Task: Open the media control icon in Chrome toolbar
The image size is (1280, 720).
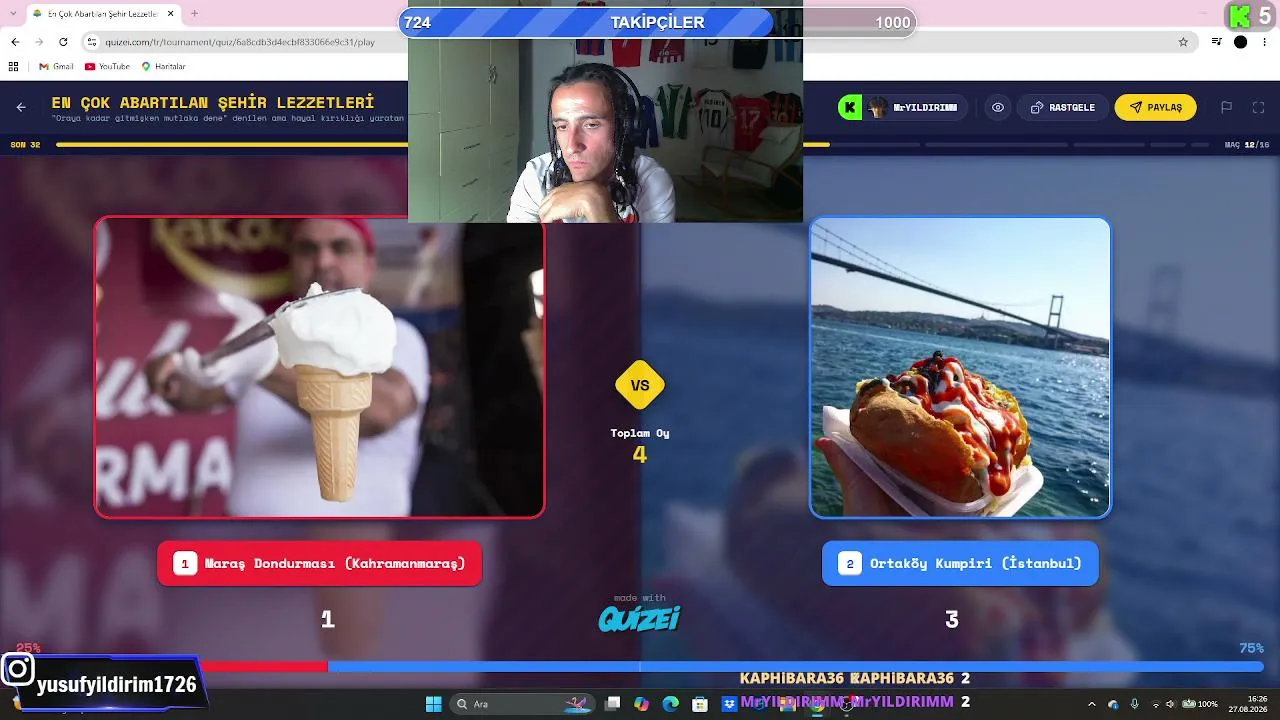Action: (1217, 42)
